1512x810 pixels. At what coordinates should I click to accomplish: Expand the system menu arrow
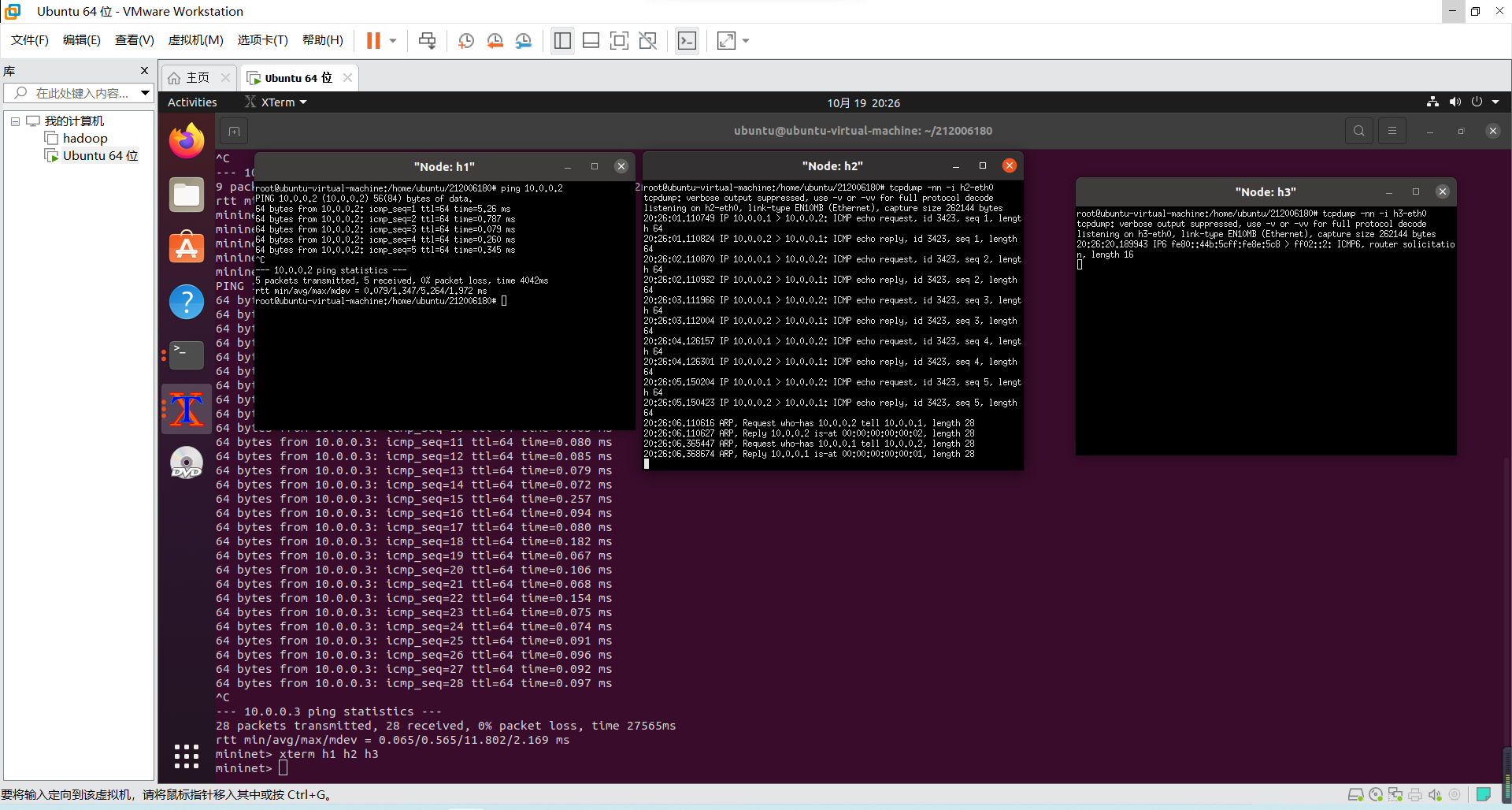coord(1495,102)
